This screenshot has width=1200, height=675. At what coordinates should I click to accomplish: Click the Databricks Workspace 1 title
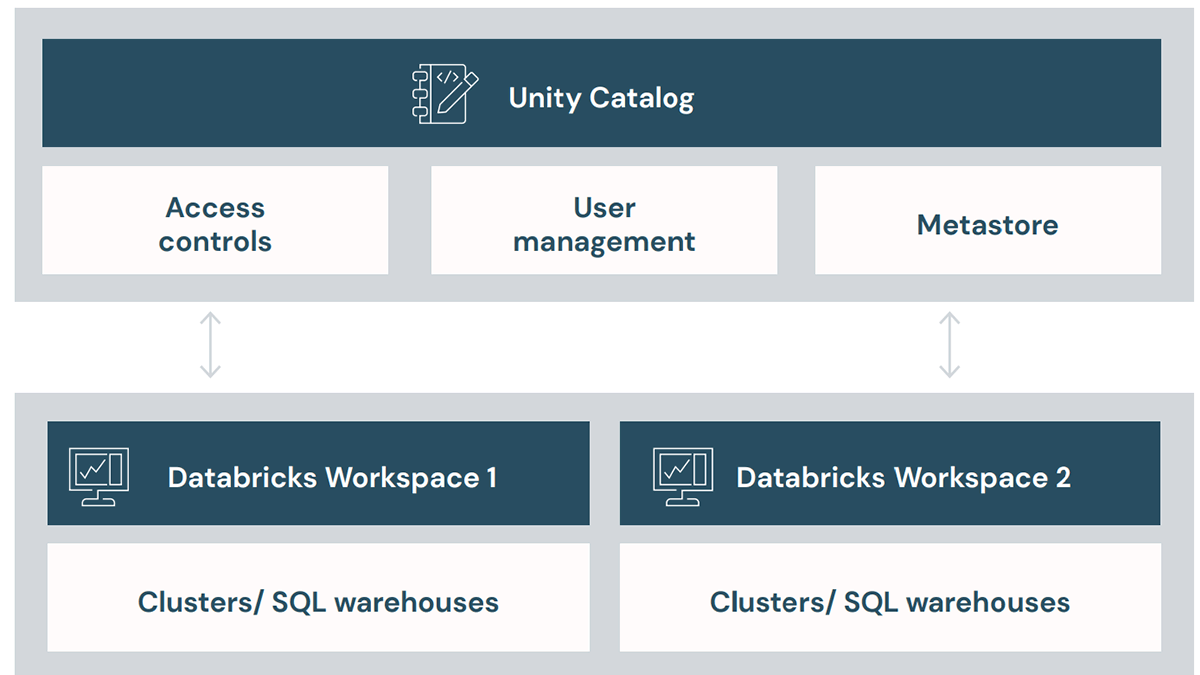pyautogui.click(x=332, y=477)
